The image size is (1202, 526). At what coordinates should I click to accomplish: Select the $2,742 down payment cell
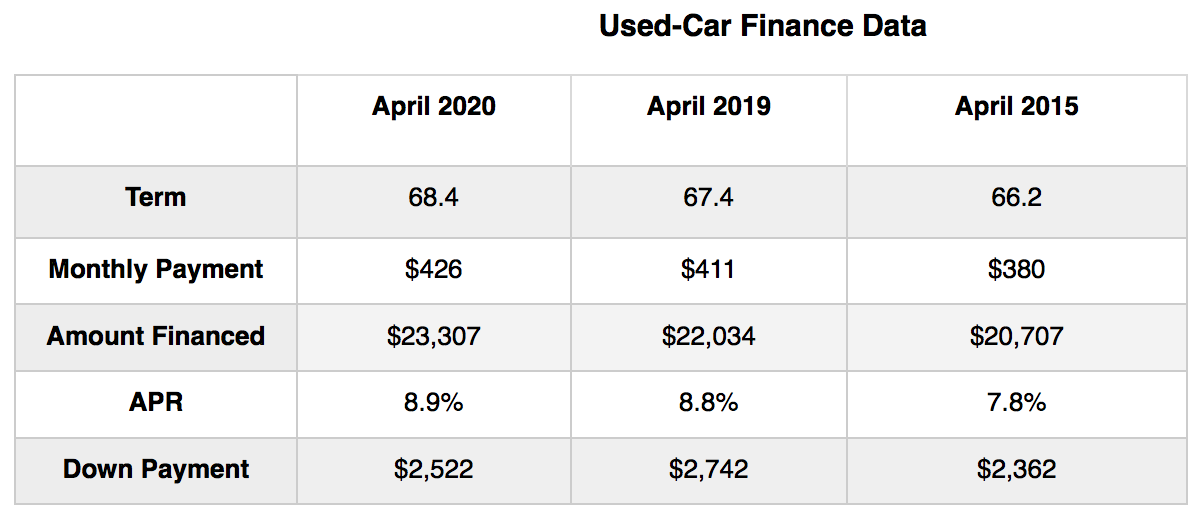click(709, 469)
